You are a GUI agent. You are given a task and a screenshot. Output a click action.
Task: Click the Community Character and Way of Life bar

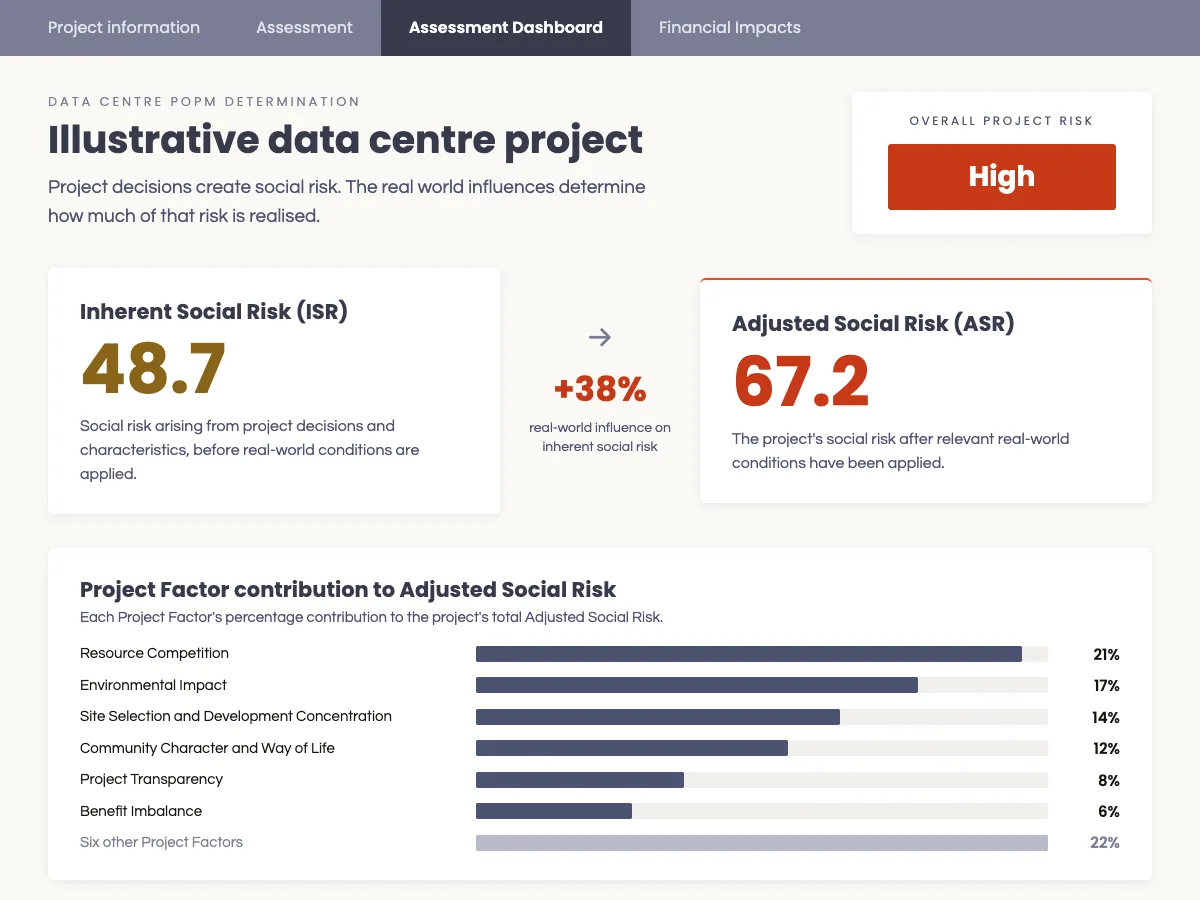[762, 749]
